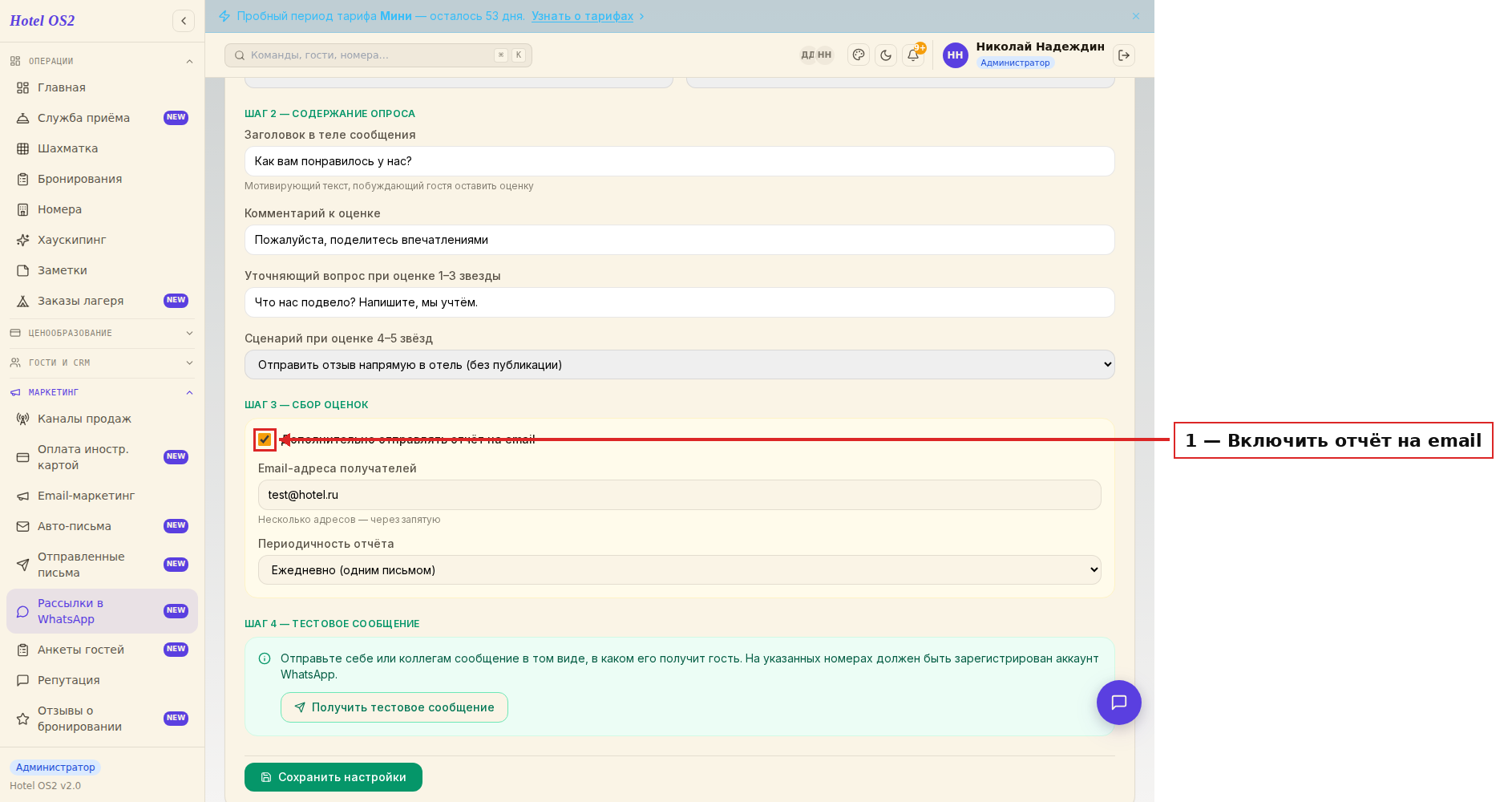This screenshot has width=1512, height=802.
Task: Click the Репутация message icon
Action: [22, 680]
